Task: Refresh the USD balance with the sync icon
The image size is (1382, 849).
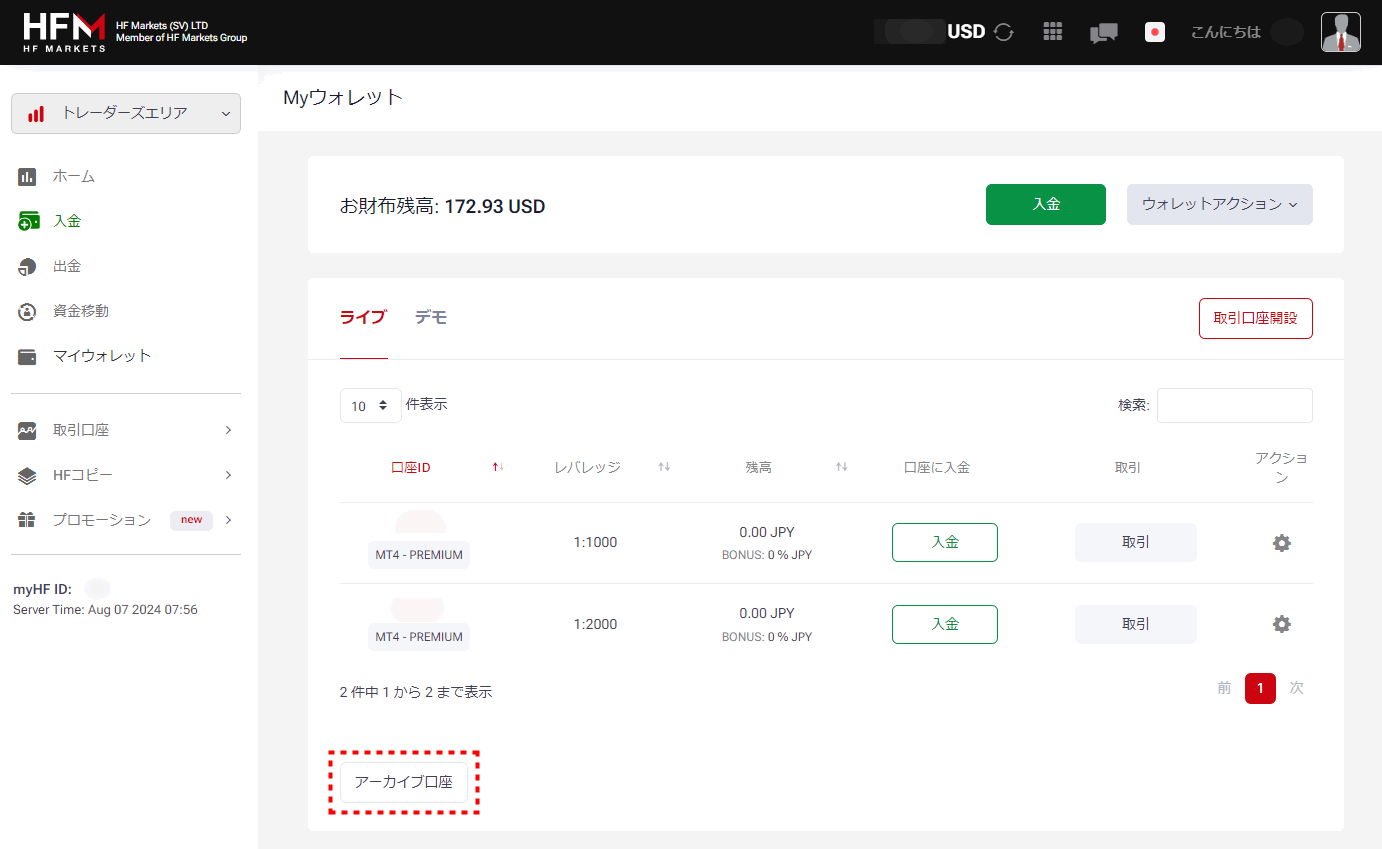Action: [1004, 32]
